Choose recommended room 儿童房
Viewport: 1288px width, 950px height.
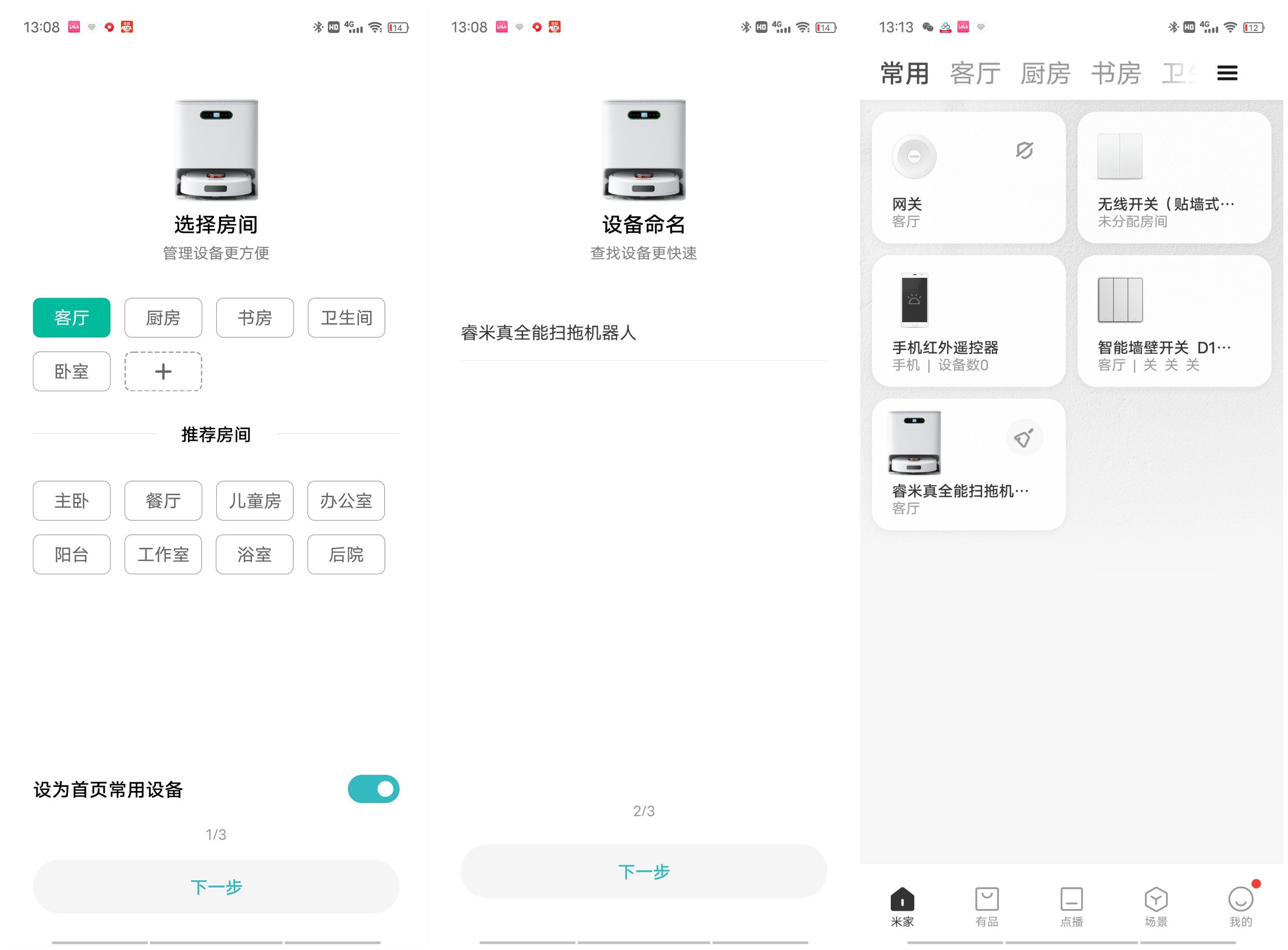[x=255, y=500]
